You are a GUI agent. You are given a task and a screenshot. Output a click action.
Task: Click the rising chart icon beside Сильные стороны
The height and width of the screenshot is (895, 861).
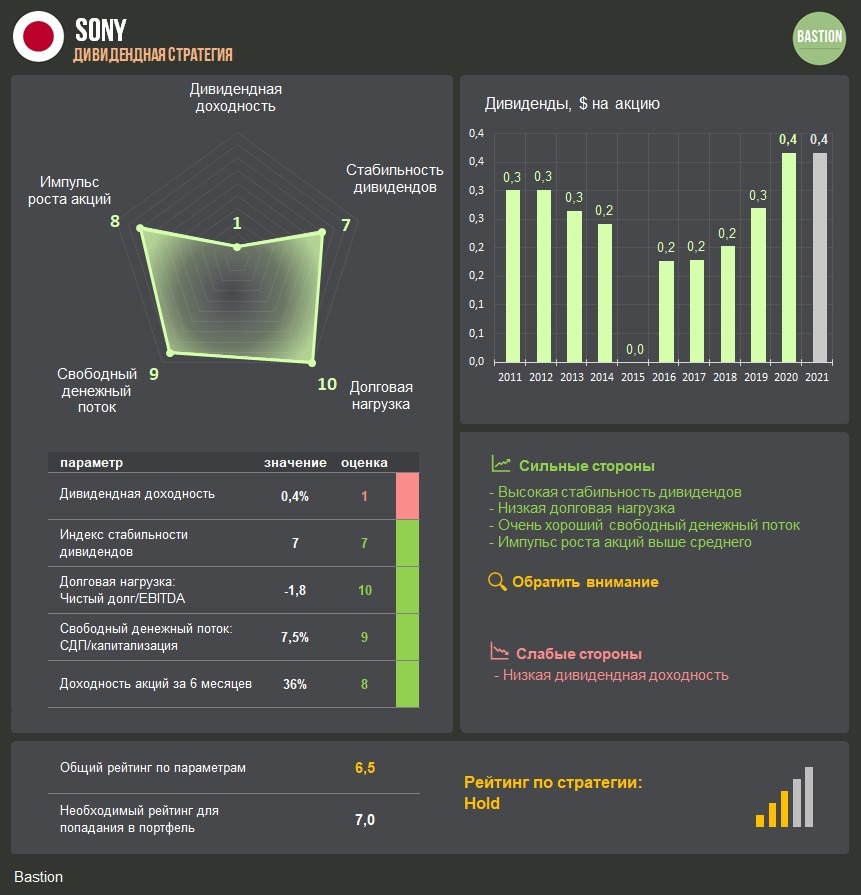(x=501, y=463)
